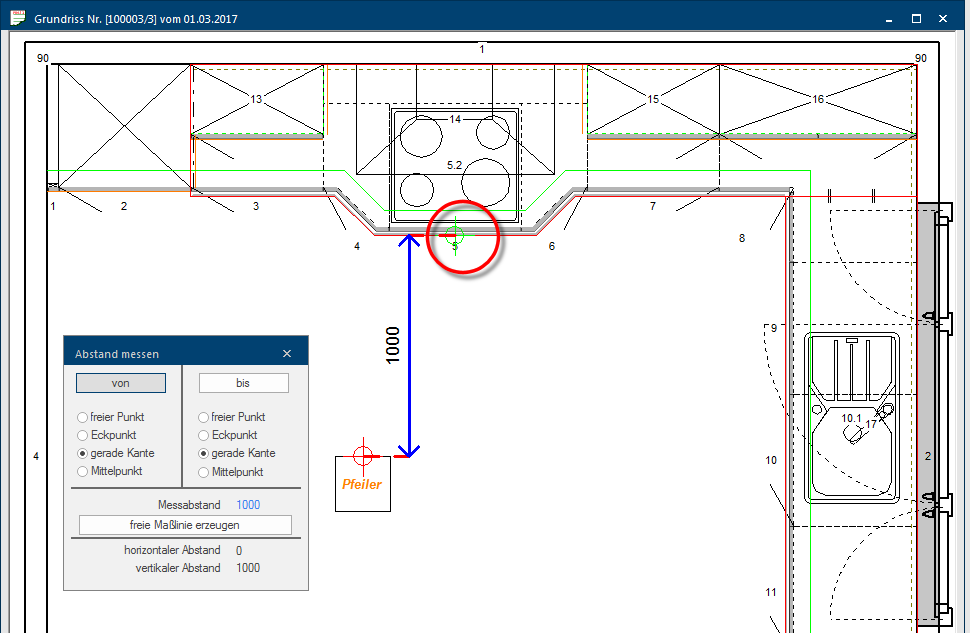Maximize the Grundriss window
970x633 pixels.
[x=915, y=18]
